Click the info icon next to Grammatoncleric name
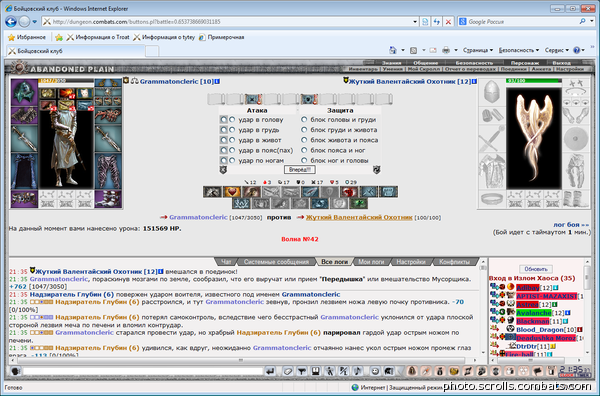 pos(217,81)
